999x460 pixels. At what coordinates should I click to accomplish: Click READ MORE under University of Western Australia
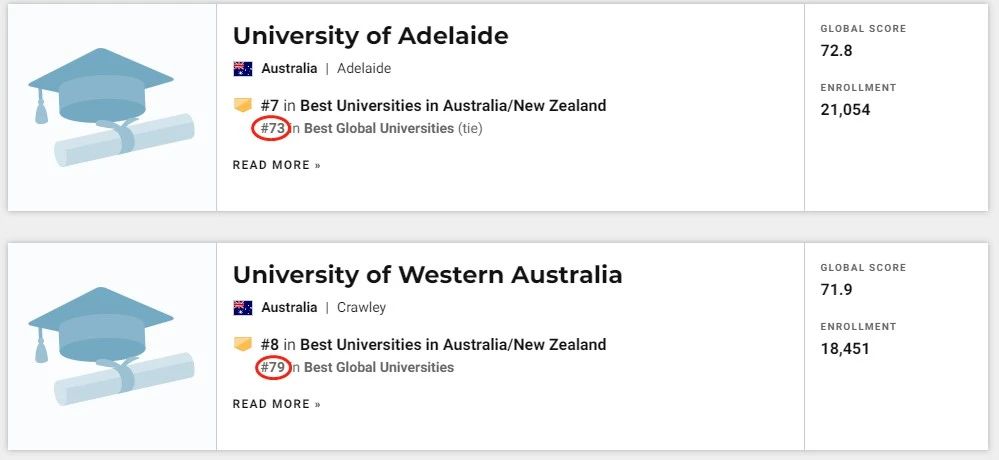click(277, 404)
